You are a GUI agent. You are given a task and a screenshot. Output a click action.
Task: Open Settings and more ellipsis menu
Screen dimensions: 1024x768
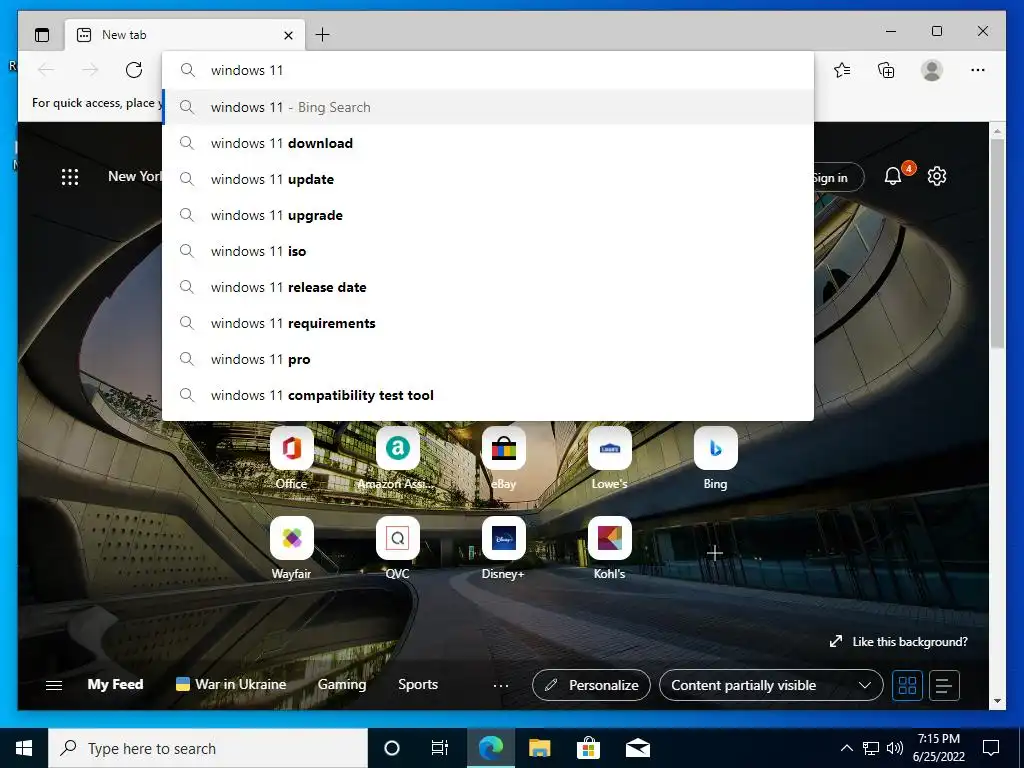click(978, 70)
